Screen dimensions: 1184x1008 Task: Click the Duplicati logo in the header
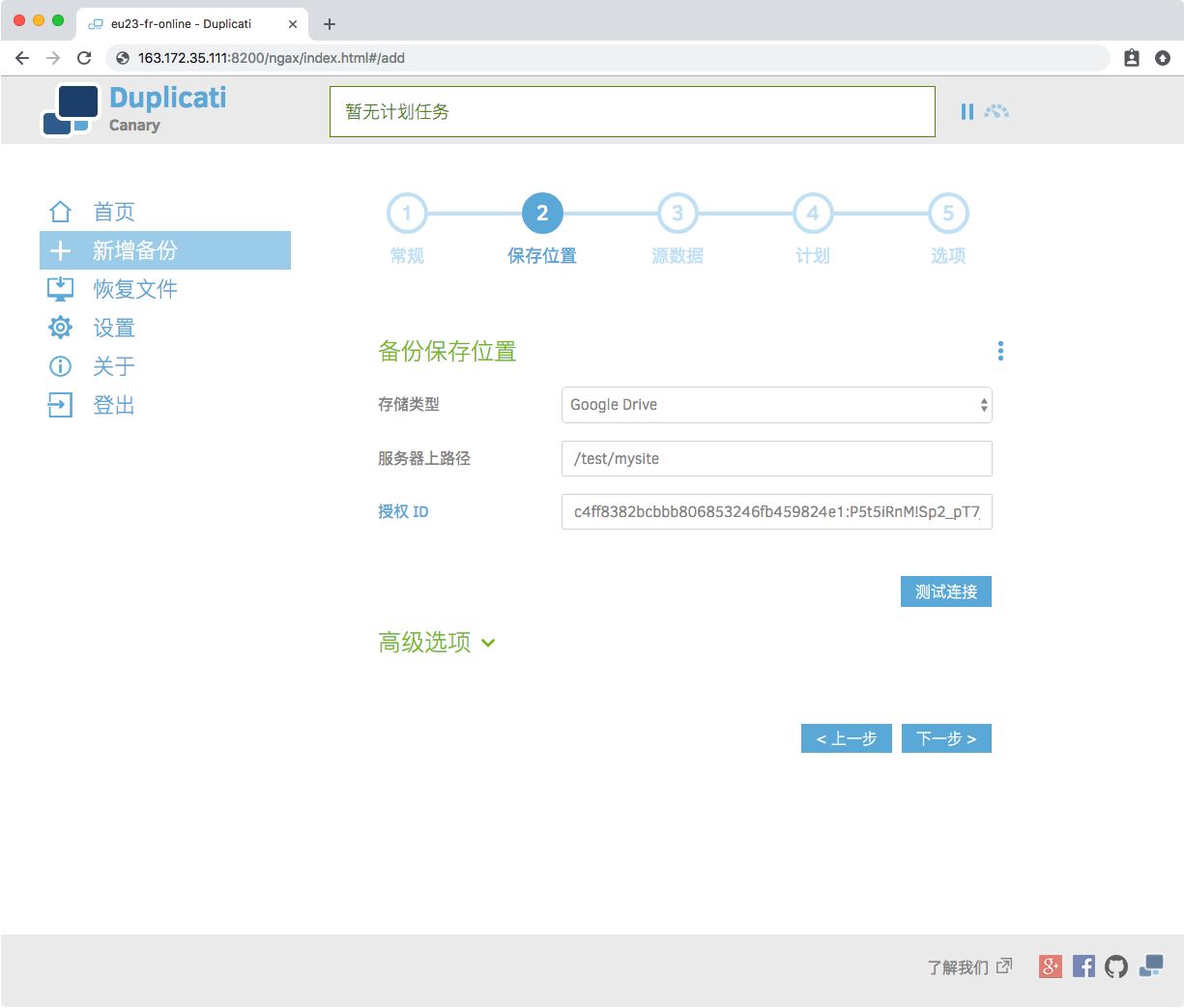point(135,110)
